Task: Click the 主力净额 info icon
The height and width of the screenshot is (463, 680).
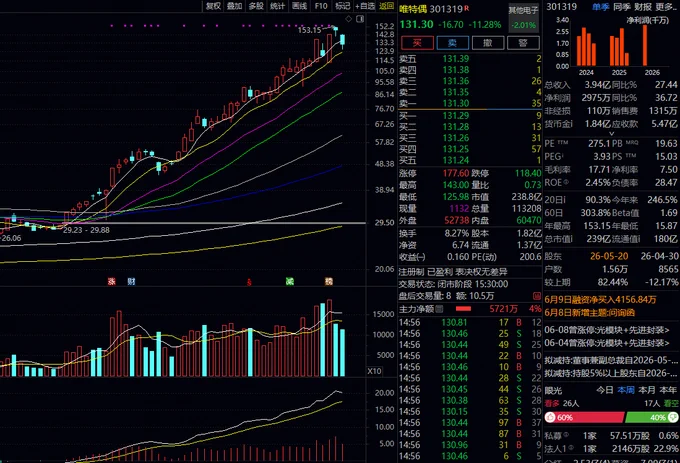Action: pos(439,309)
